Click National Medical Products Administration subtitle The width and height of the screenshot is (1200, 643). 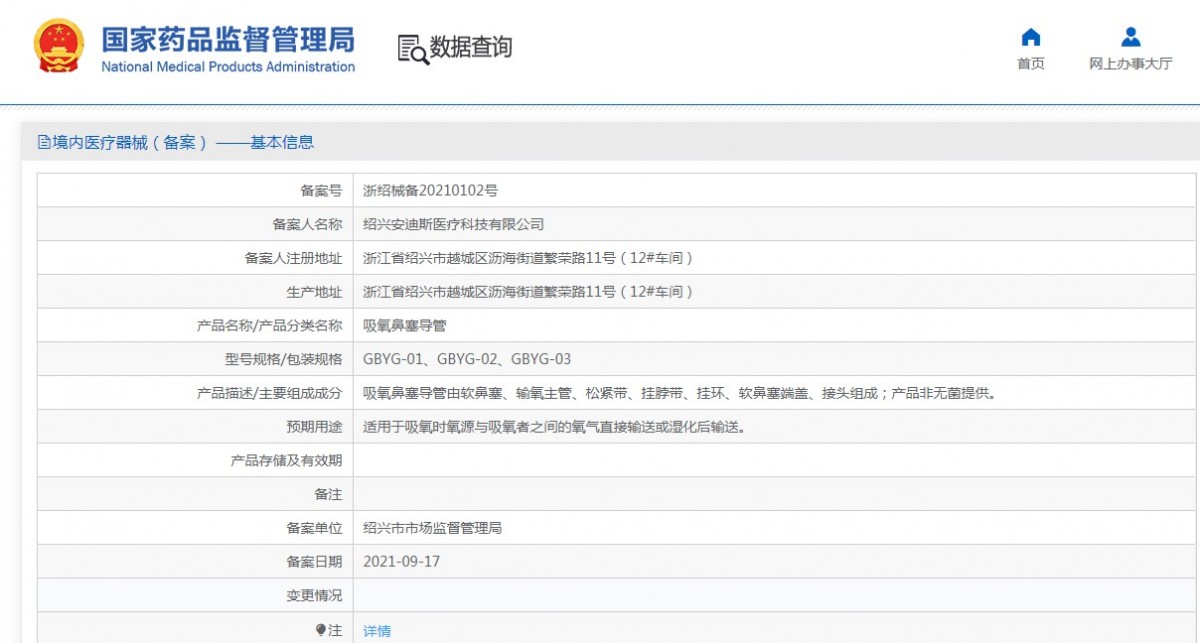coord(228,67)
